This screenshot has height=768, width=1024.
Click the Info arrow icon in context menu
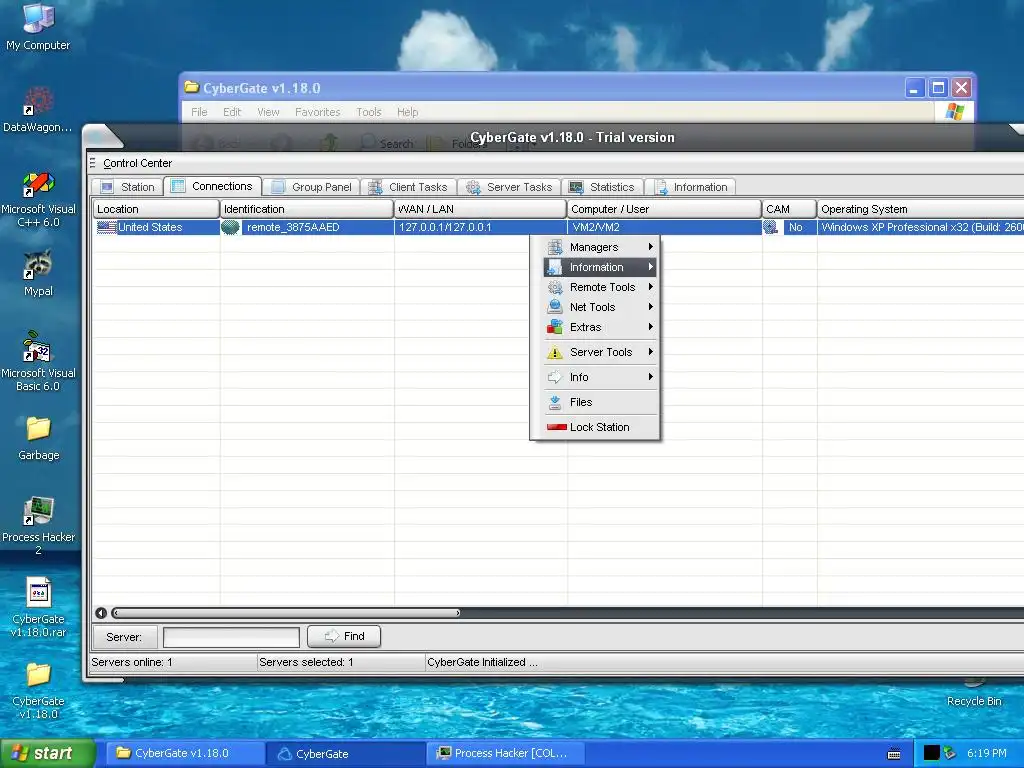tap(554, 377)
